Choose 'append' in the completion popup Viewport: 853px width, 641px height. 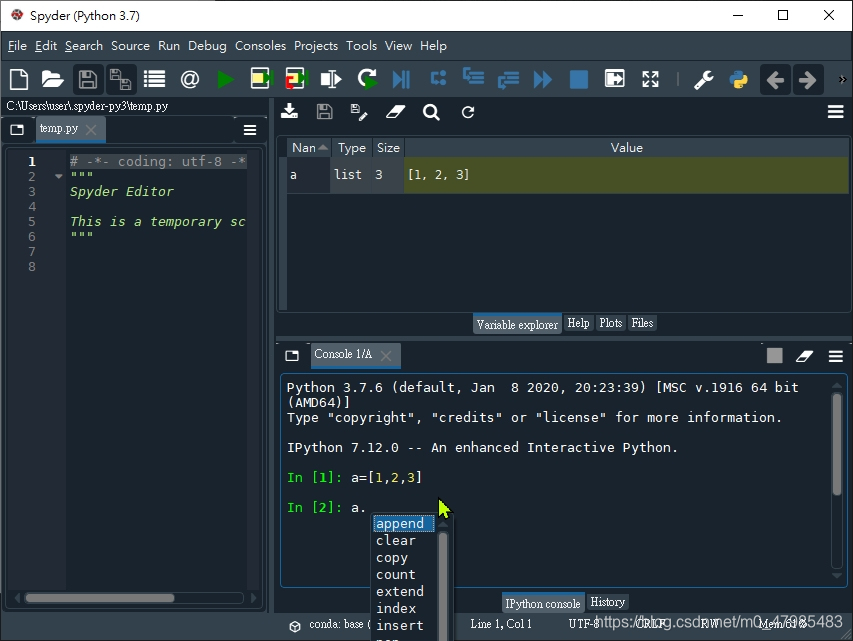(x=400, y=523)
